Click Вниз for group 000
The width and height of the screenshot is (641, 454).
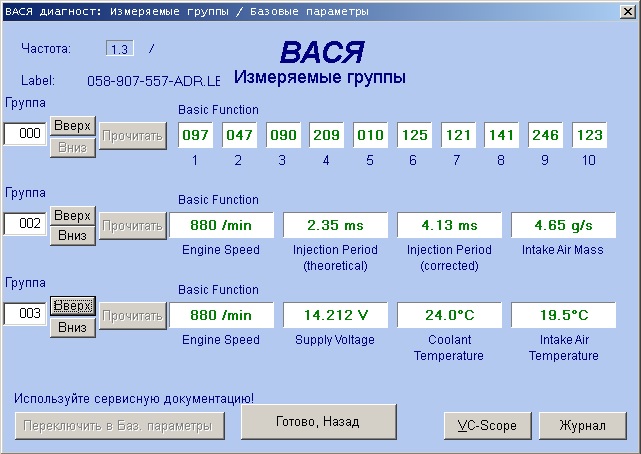coord(73,148)
